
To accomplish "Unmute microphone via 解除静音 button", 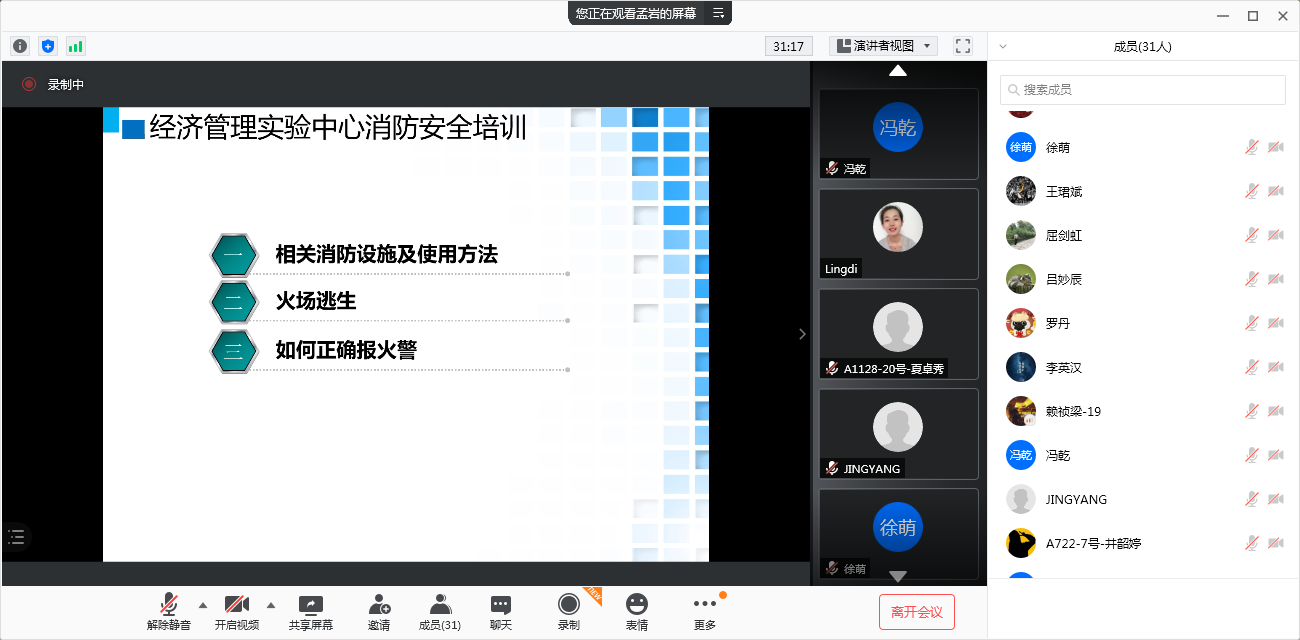I will pos(169,611).
